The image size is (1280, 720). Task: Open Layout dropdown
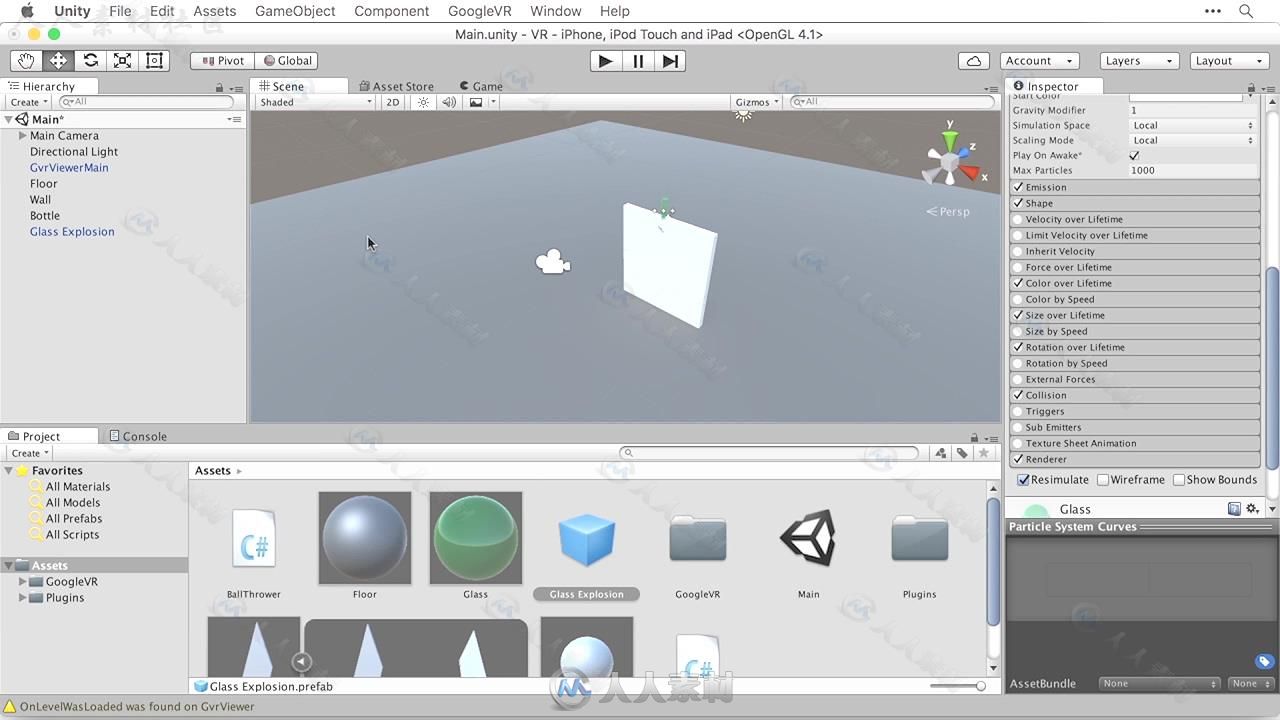pyautogui.click(x=1229, y=61)
